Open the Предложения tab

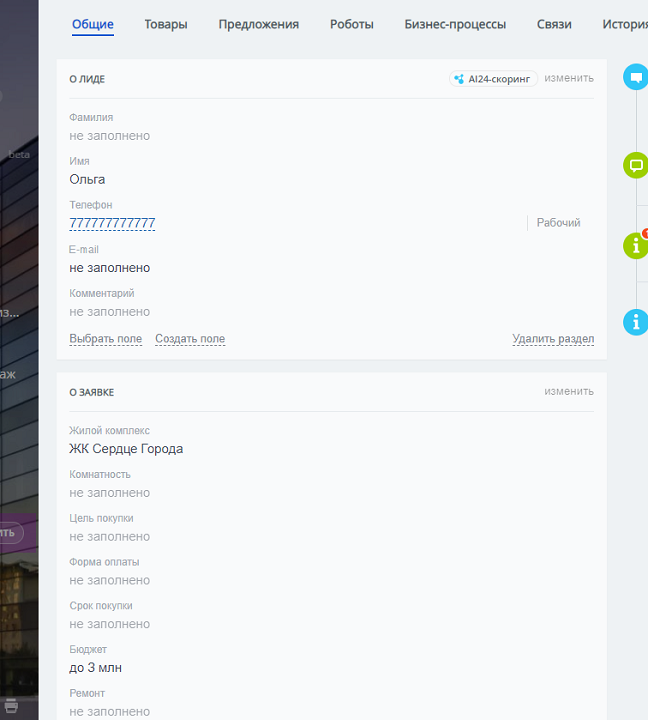click(x=259, y=24)
